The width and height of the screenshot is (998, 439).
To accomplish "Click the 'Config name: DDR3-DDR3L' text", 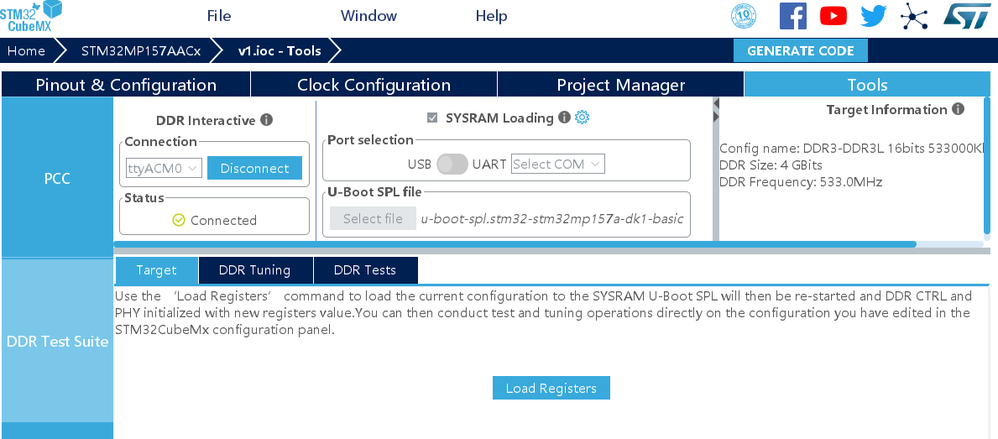I will tap(851, 149).
